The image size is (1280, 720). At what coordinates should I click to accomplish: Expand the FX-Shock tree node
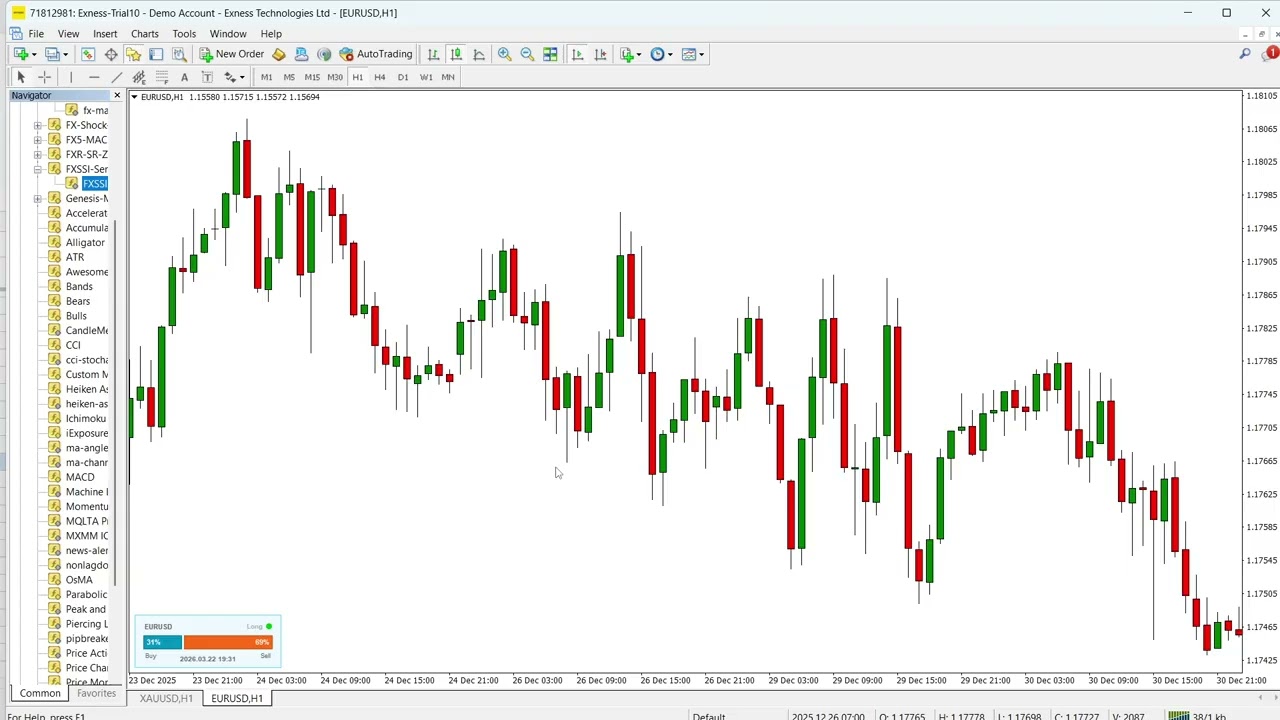[x=38, y=125]
